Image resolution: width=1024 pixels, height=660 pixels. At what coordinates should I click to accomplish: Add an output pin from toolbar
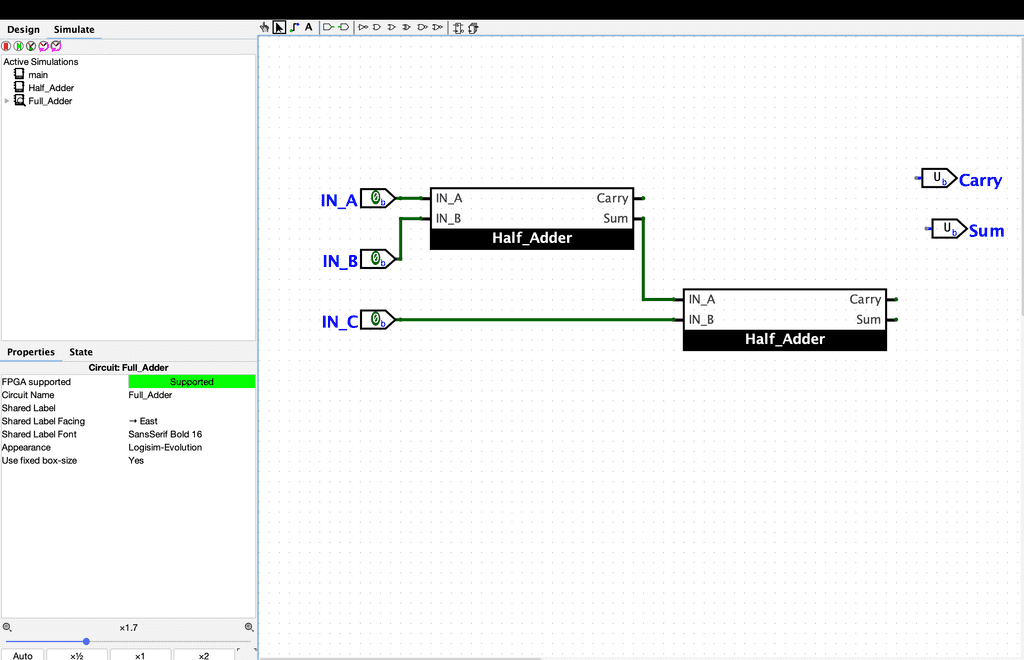point(343,28)
